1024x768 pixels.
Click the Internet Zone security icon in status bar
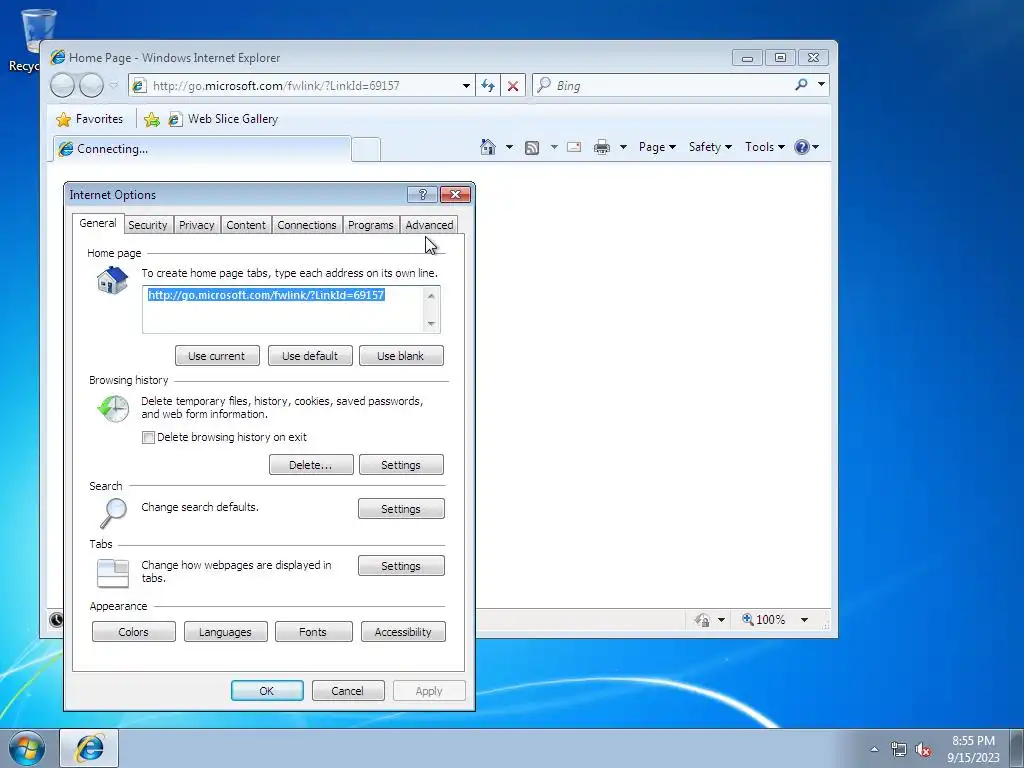tap(703, 620)
